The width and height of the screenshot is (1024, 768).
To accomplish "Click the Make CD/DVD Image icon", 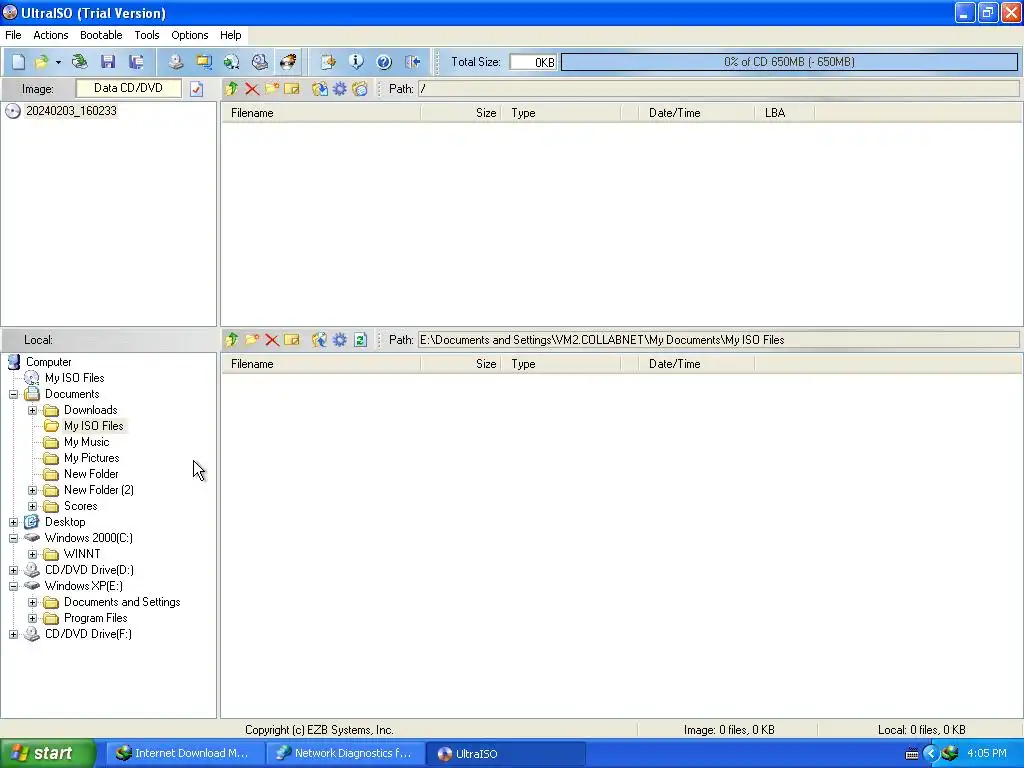I will (176, 62).
